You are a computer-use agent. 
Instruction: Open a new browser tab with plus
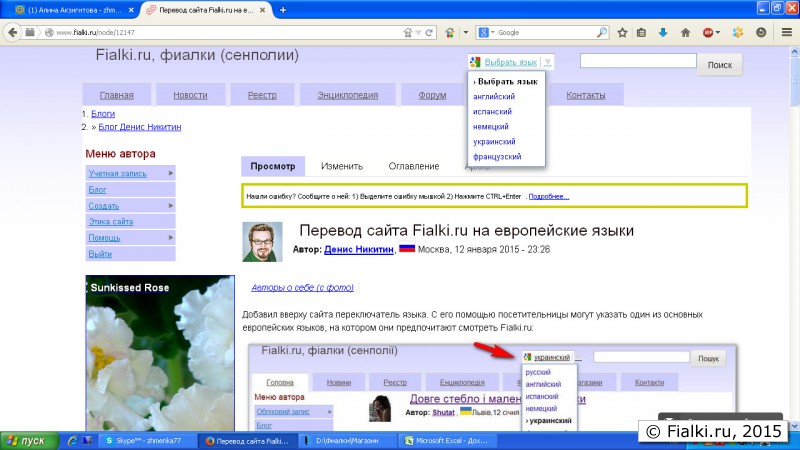point(283,10)
